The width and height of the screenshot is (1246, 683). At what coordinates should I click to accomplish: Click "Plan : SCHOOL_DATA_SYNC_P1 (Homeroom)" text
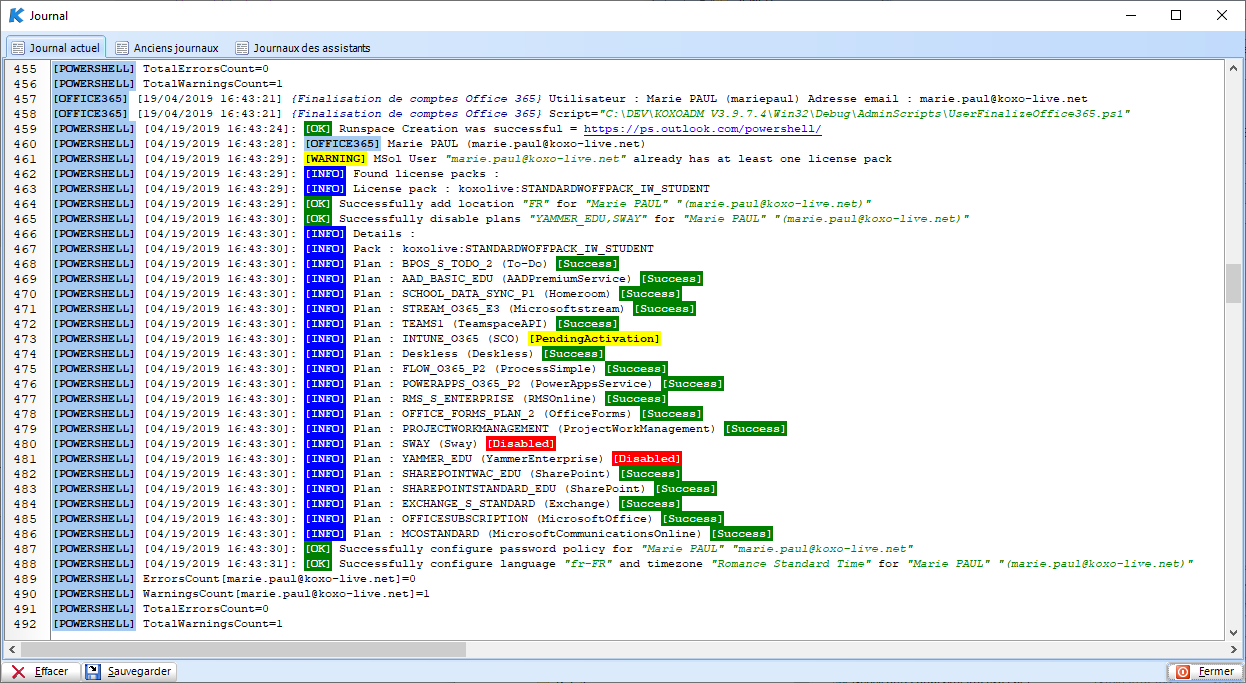point(482,294)
